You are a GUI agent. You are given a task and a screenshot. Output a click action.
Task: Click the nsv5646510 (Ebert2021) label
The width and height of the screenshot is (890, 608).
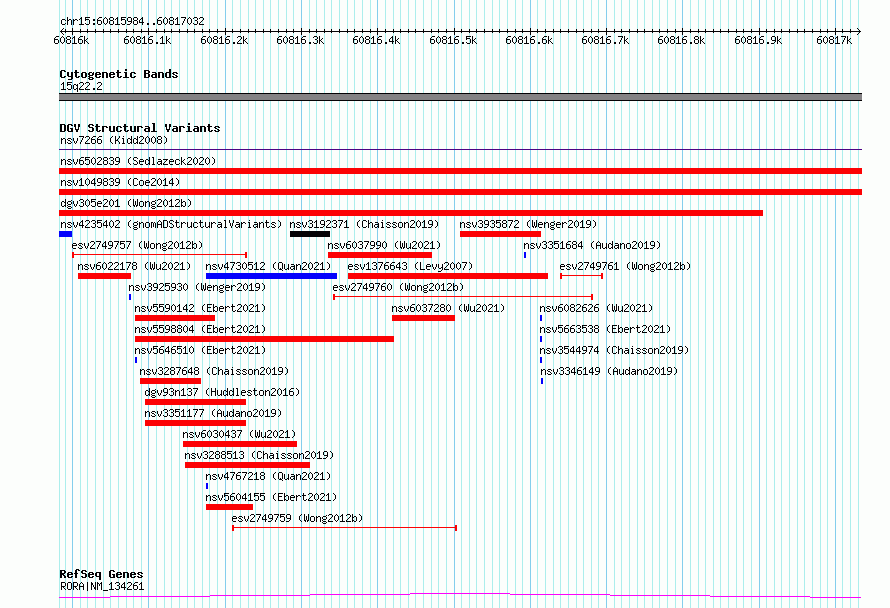pos(200,350)
